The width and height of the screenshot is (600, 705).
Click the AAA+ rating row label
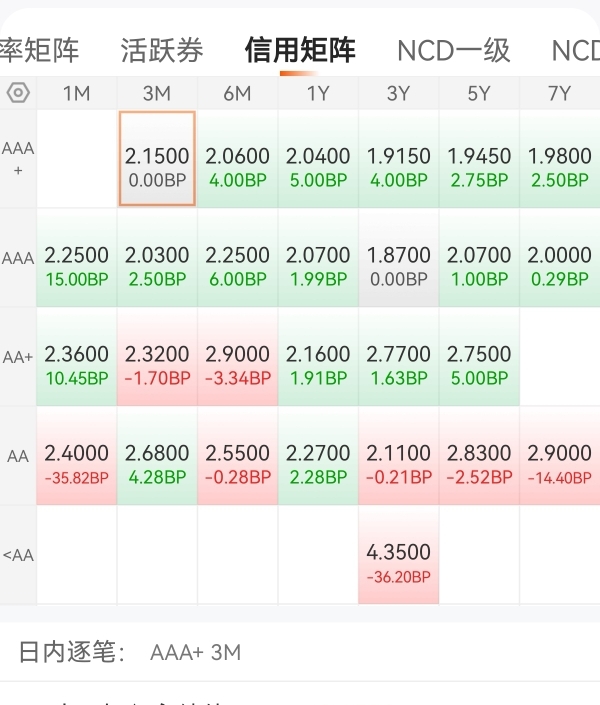point(18,159)
